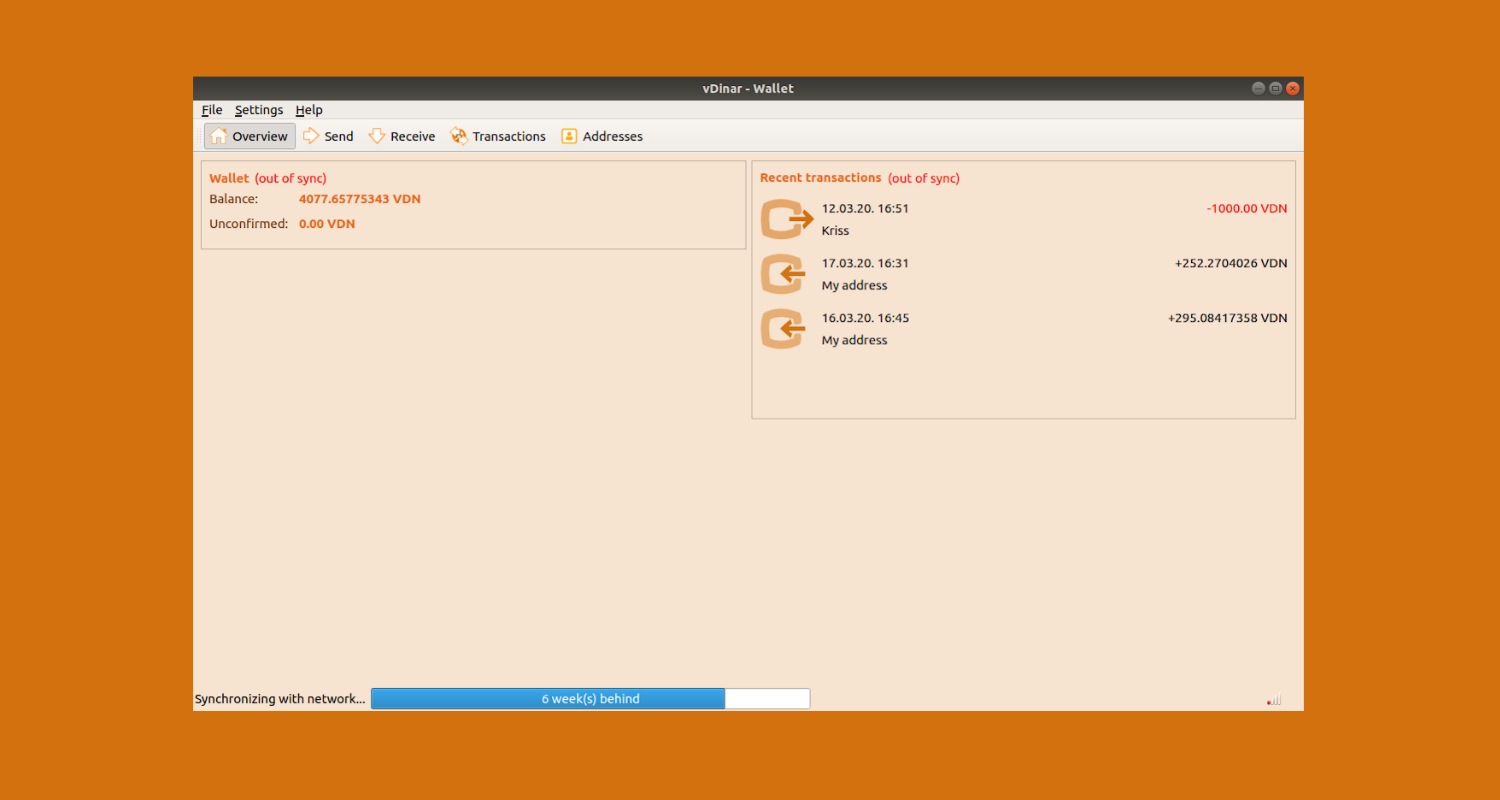
Task: Open the Help menu
Action: (x=309, y=110)
